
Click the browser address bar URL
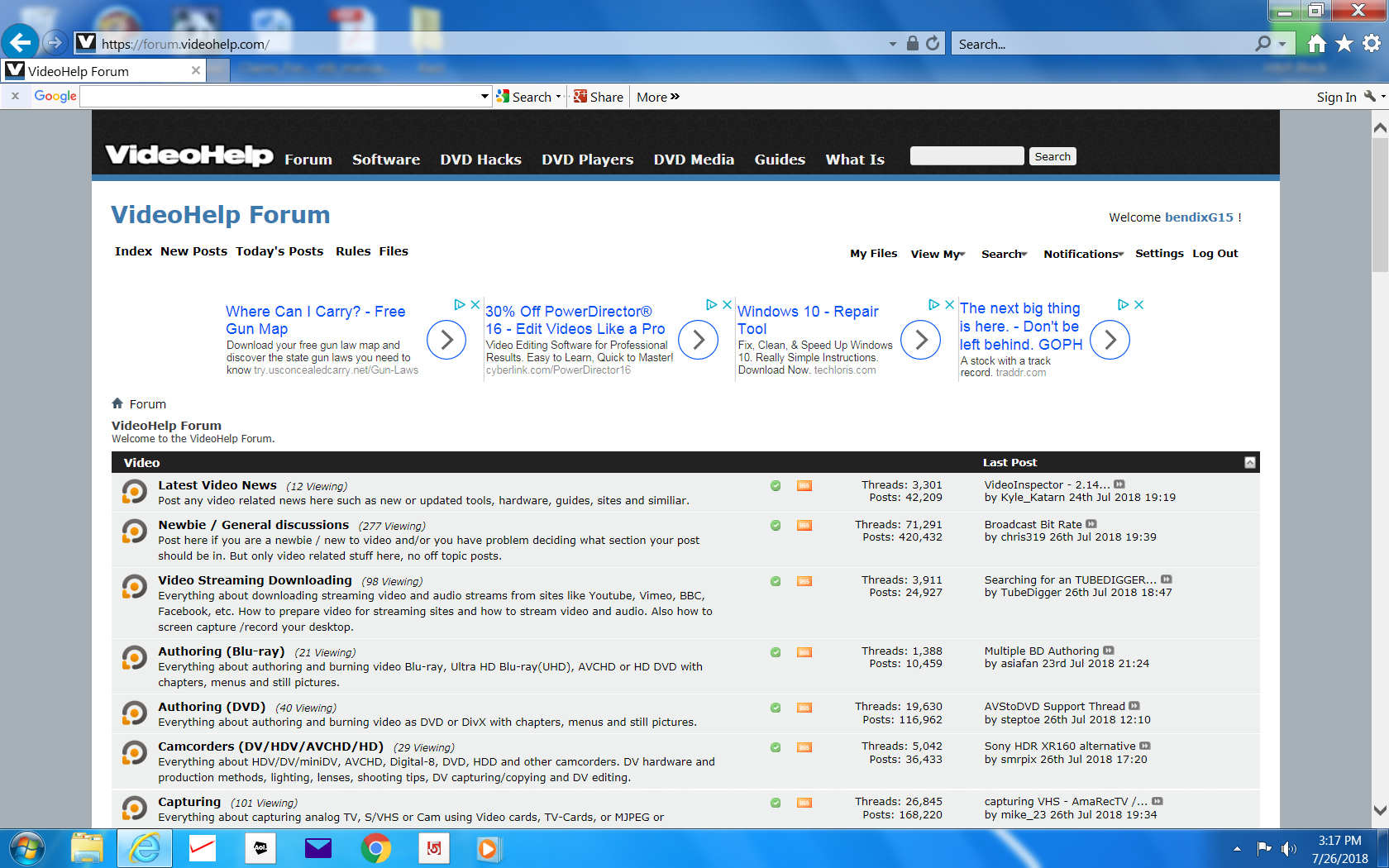point(185,44)
